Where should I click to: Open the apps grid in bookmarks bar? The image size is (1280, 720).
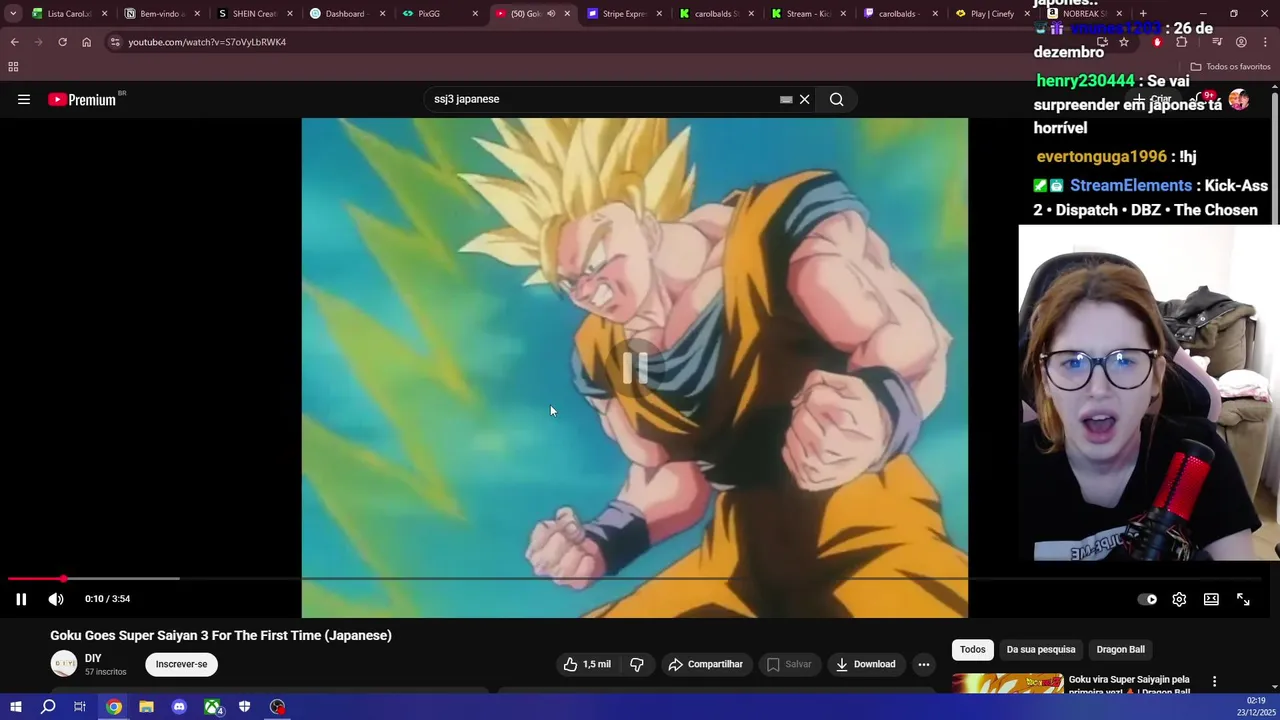coord(13,67)
